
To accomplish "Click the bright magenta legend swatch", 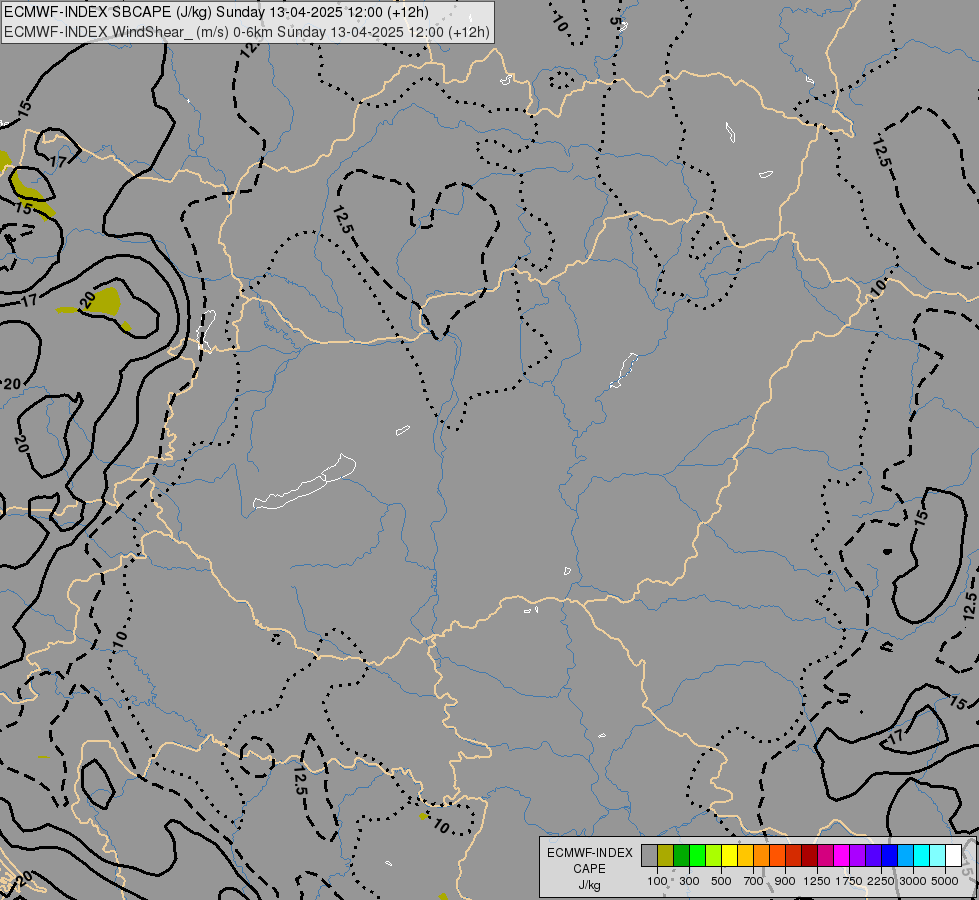I will click(x=841, y=856).
